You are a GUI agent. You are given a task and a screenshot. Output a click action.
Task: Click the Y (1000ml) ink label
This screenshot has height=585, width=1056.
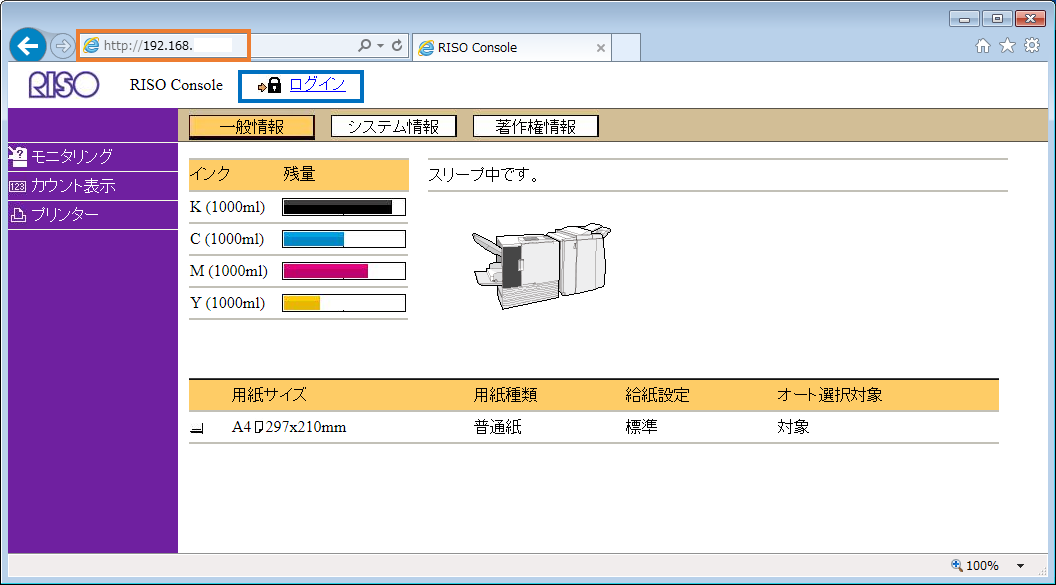(x=228, y=303)
